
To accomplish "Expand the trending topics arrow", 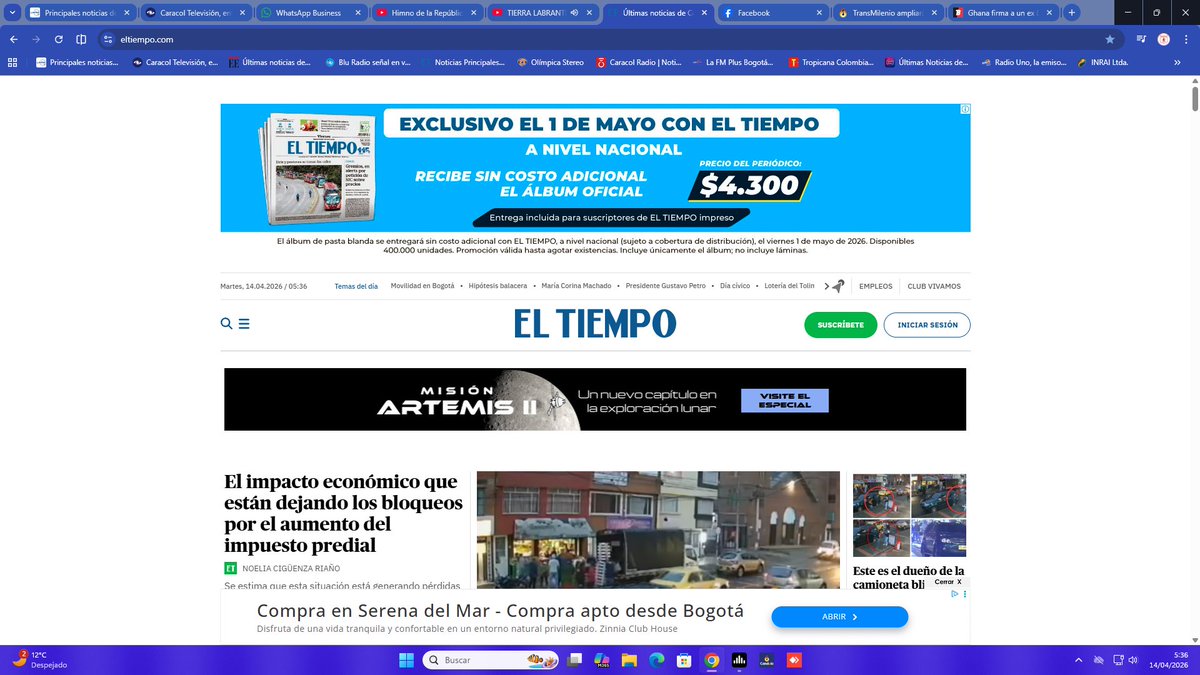I will point(827,286).
